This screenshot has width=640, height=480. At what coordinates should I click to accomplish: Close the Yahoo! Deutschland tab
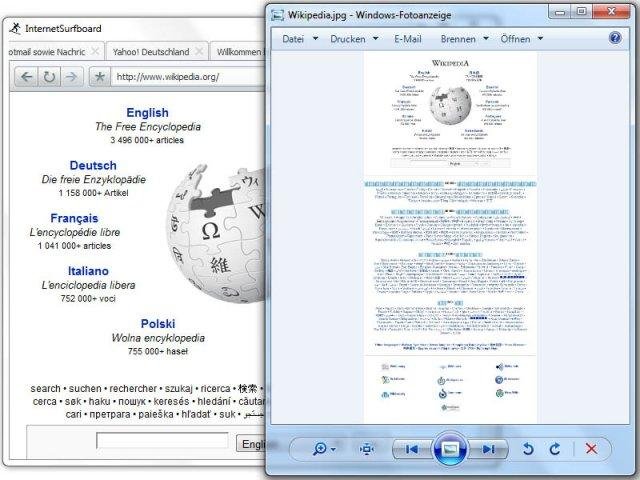tap(199, 51)
